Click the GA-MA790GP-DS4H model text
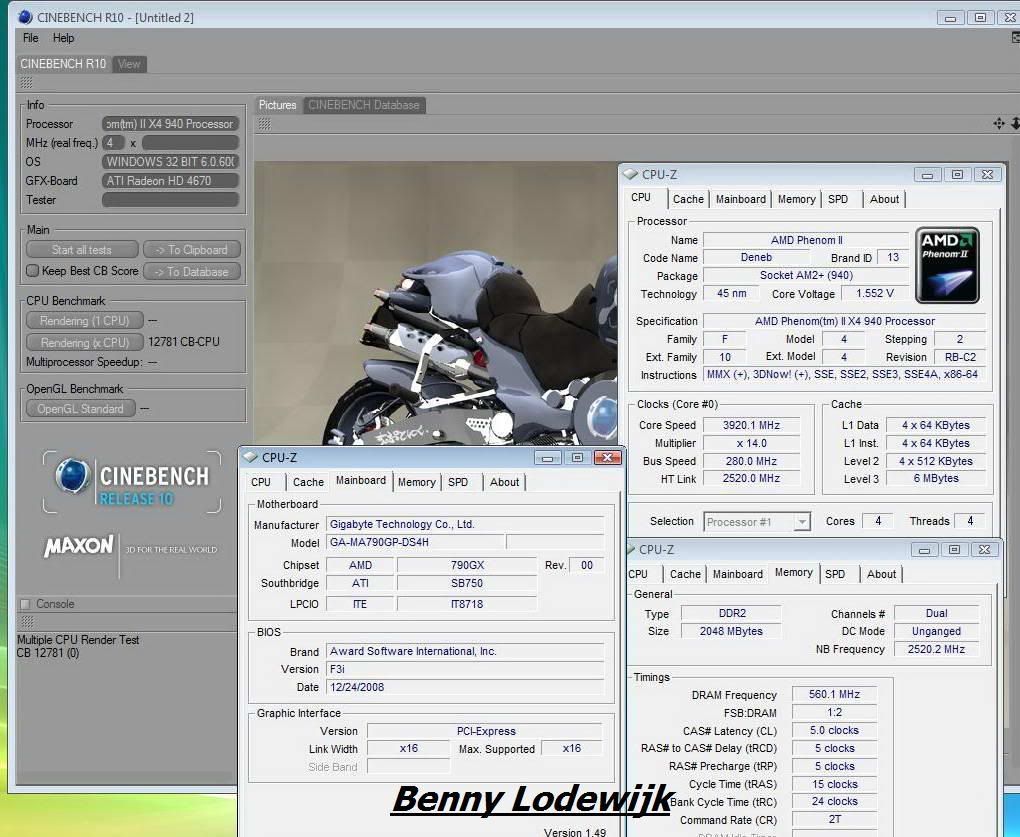This screenshot has width=1020, height=837. (379, 542)
